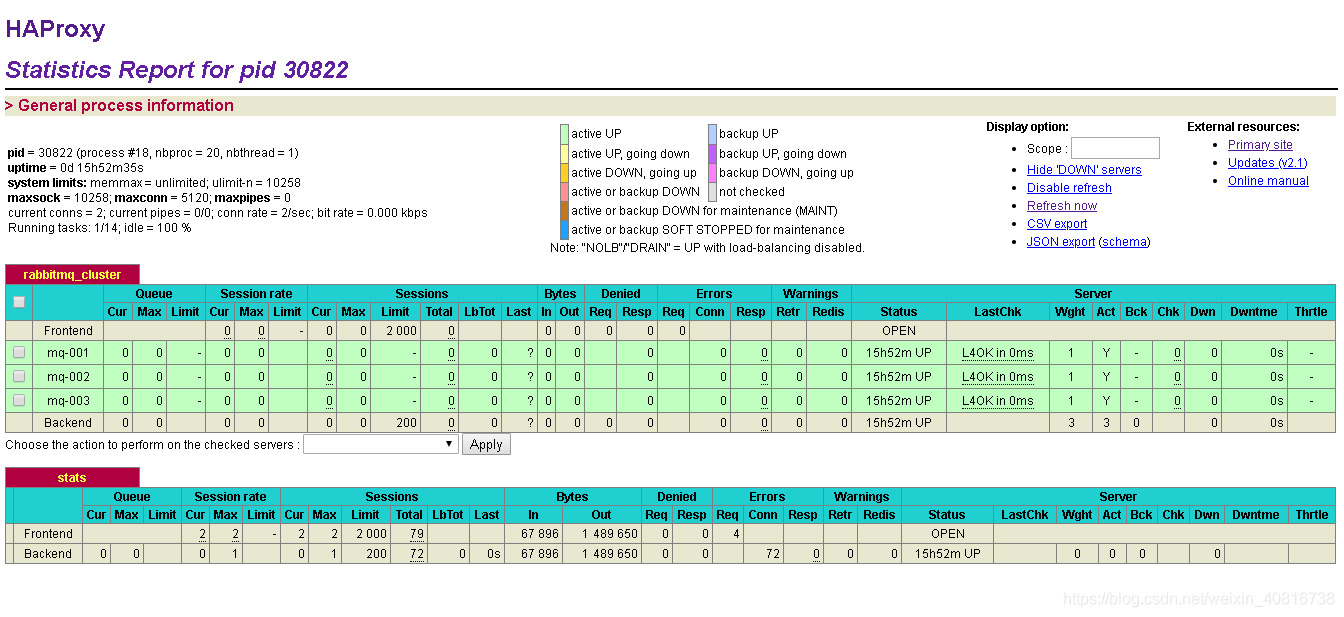Check the mq-001 server checkbox
The image size is (1344, 617).
point(19,352)
